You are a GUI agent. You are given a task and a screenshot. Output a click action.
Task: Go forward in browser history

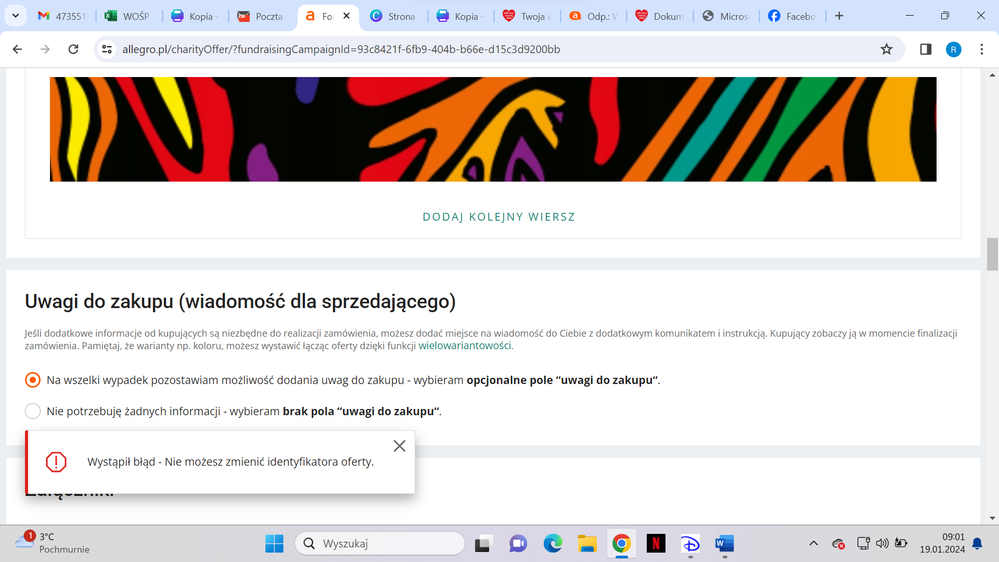45,49
